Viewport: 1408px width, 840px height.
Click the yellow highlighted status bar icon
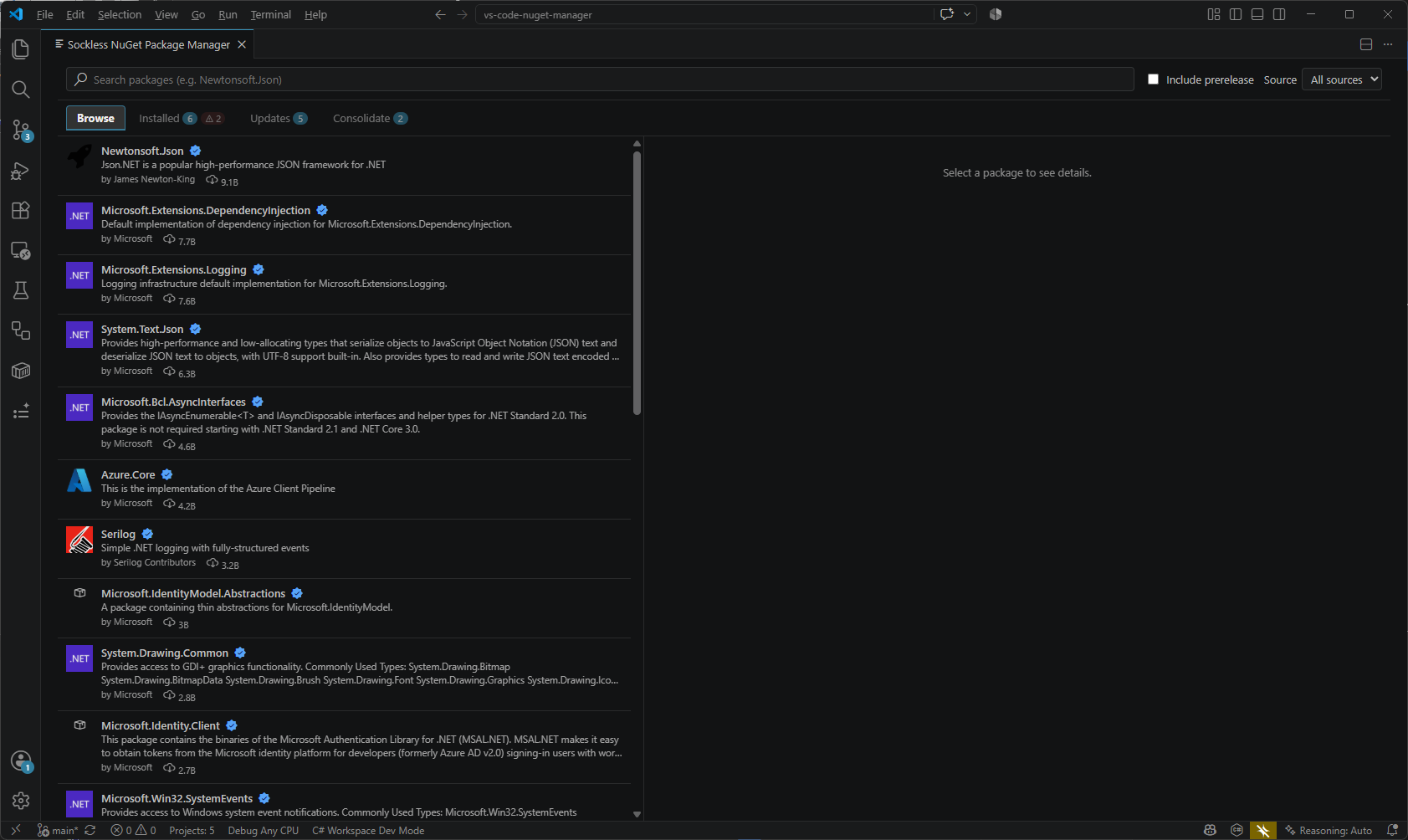coord(1263,831)
